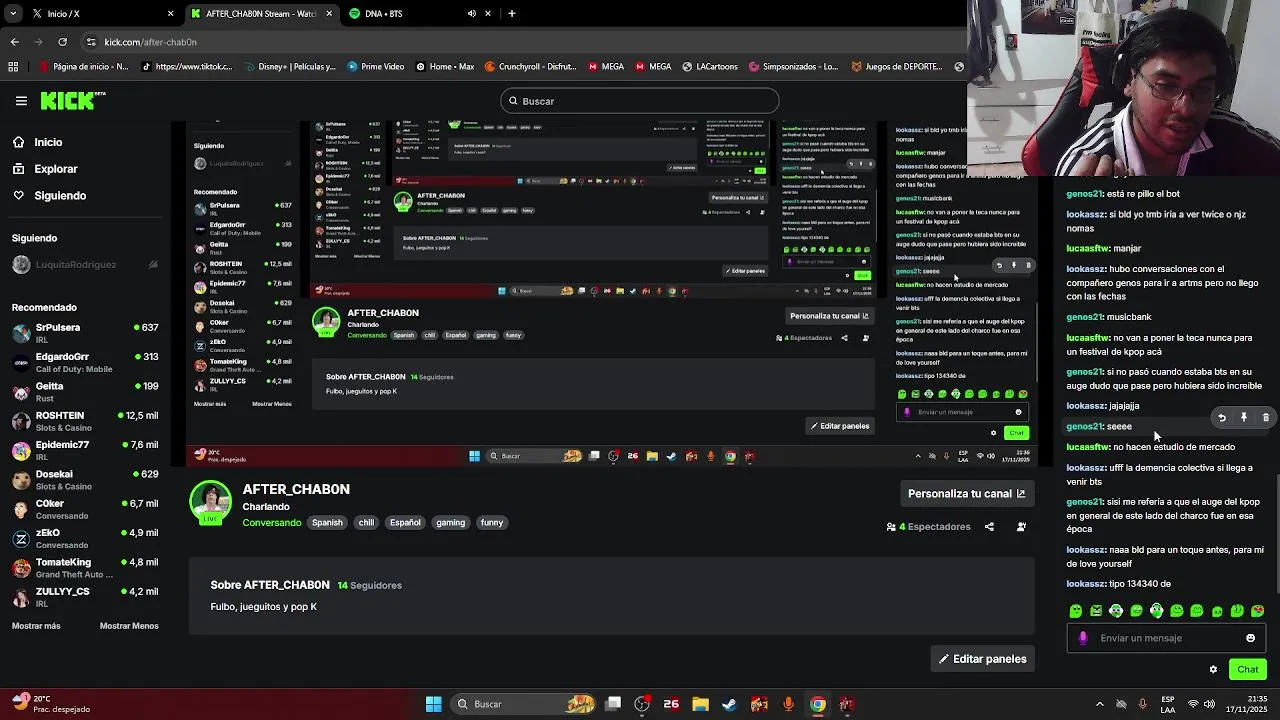Open C0ker channel in sidebar
The image size is (1280, 720).
[85, 509]
